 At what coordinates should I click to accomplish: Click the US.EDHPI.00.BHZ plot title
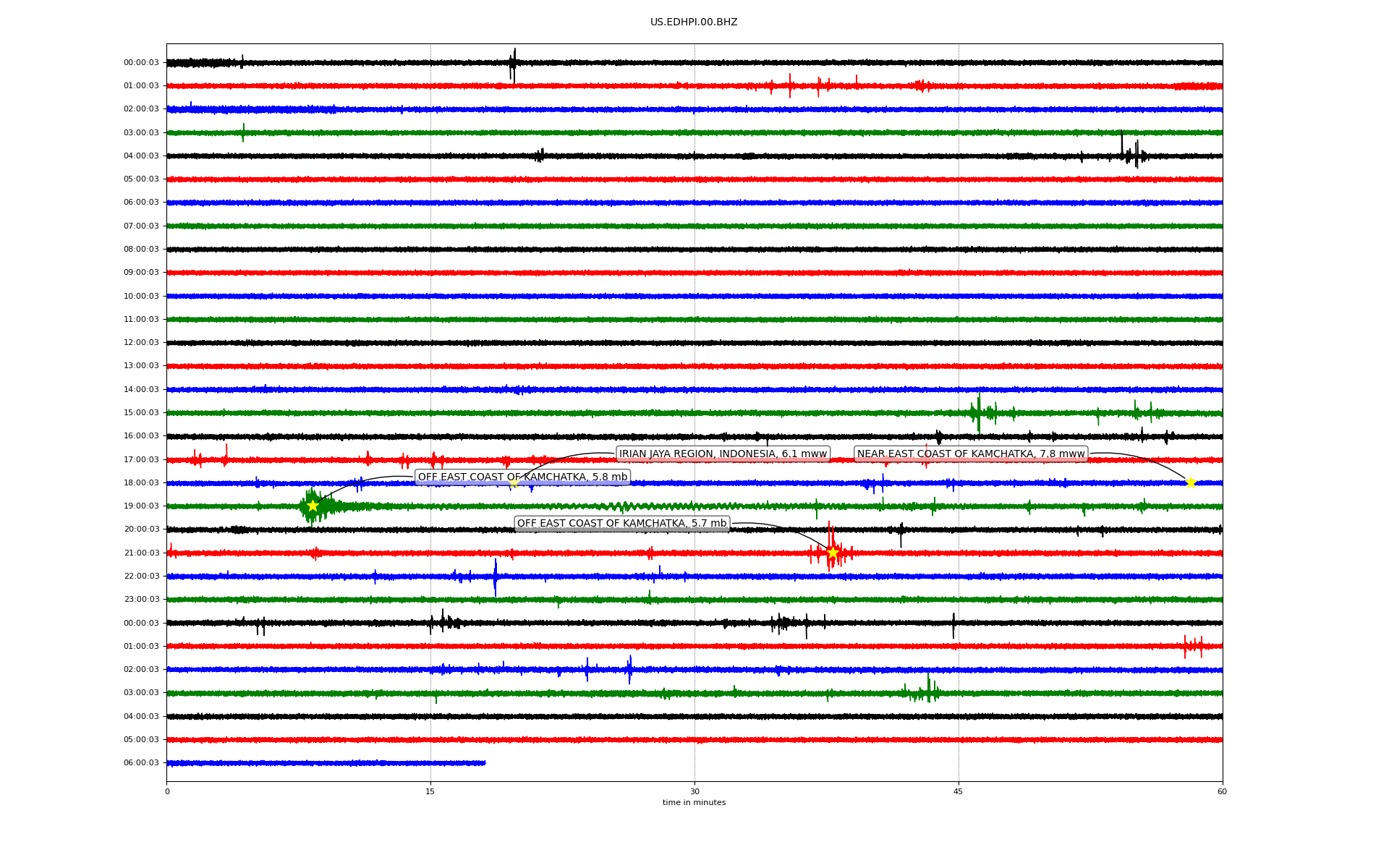pos(694,22)
